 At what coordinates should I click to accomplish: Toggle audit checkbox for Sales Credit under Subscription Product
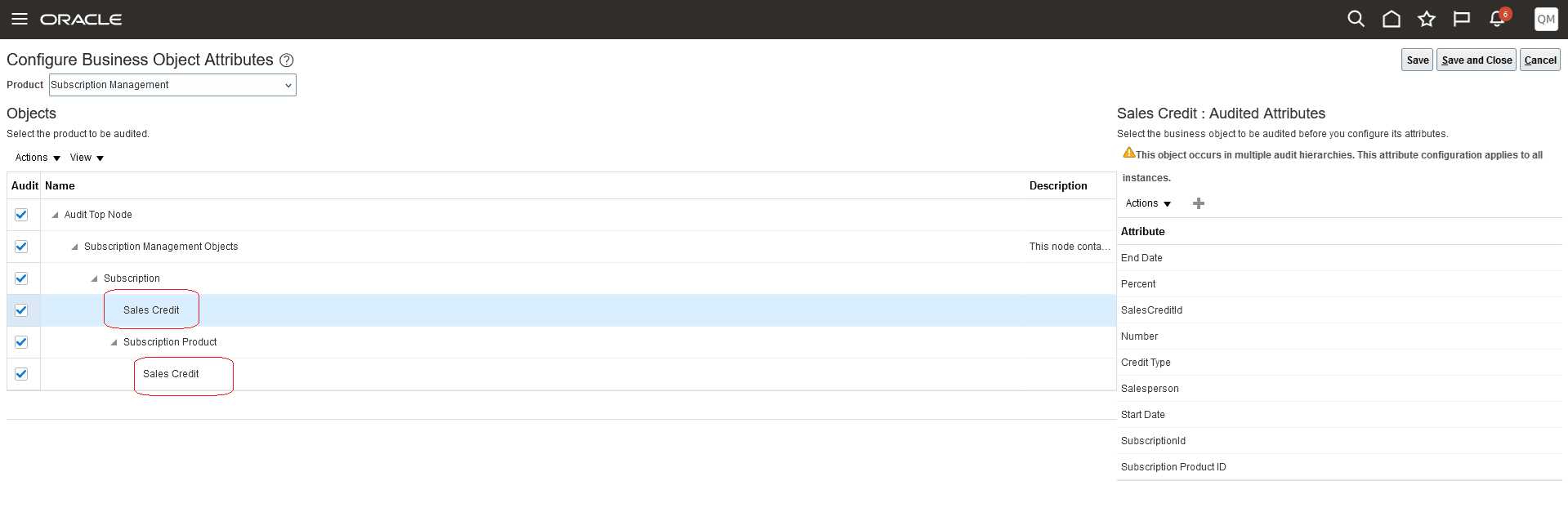(21, 374)
